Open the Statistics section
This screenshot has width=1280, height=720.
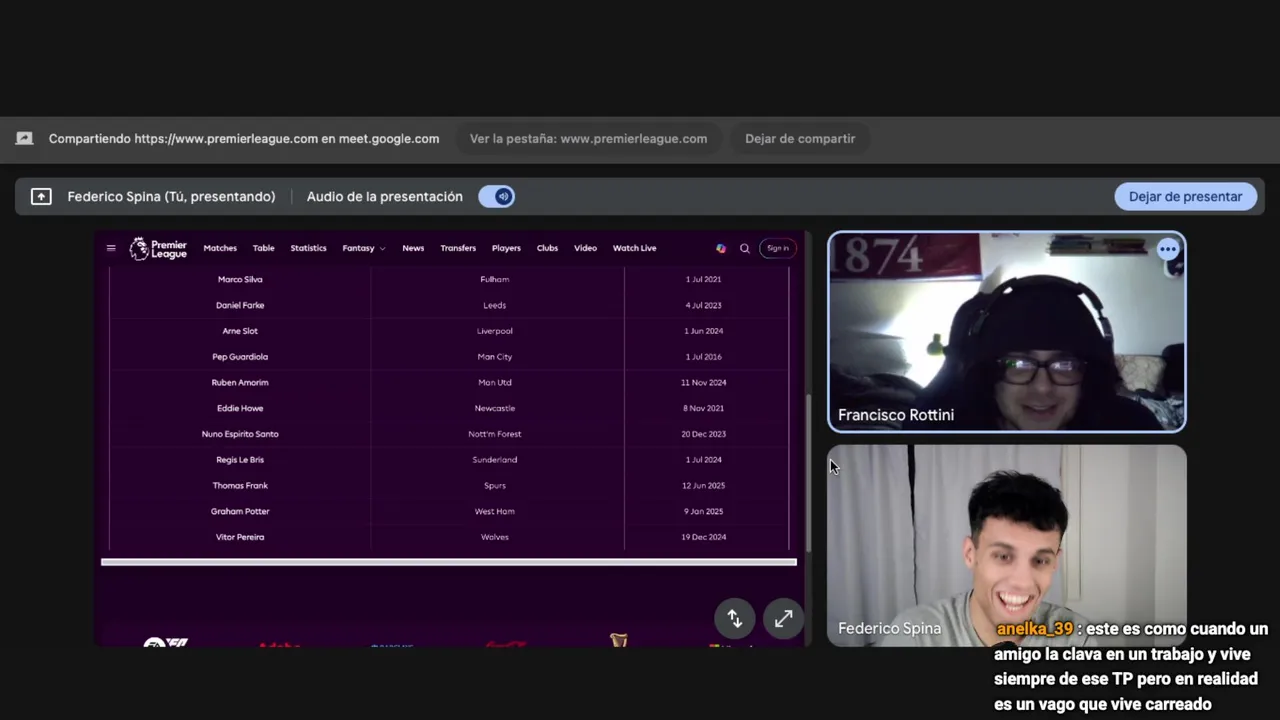308,248
